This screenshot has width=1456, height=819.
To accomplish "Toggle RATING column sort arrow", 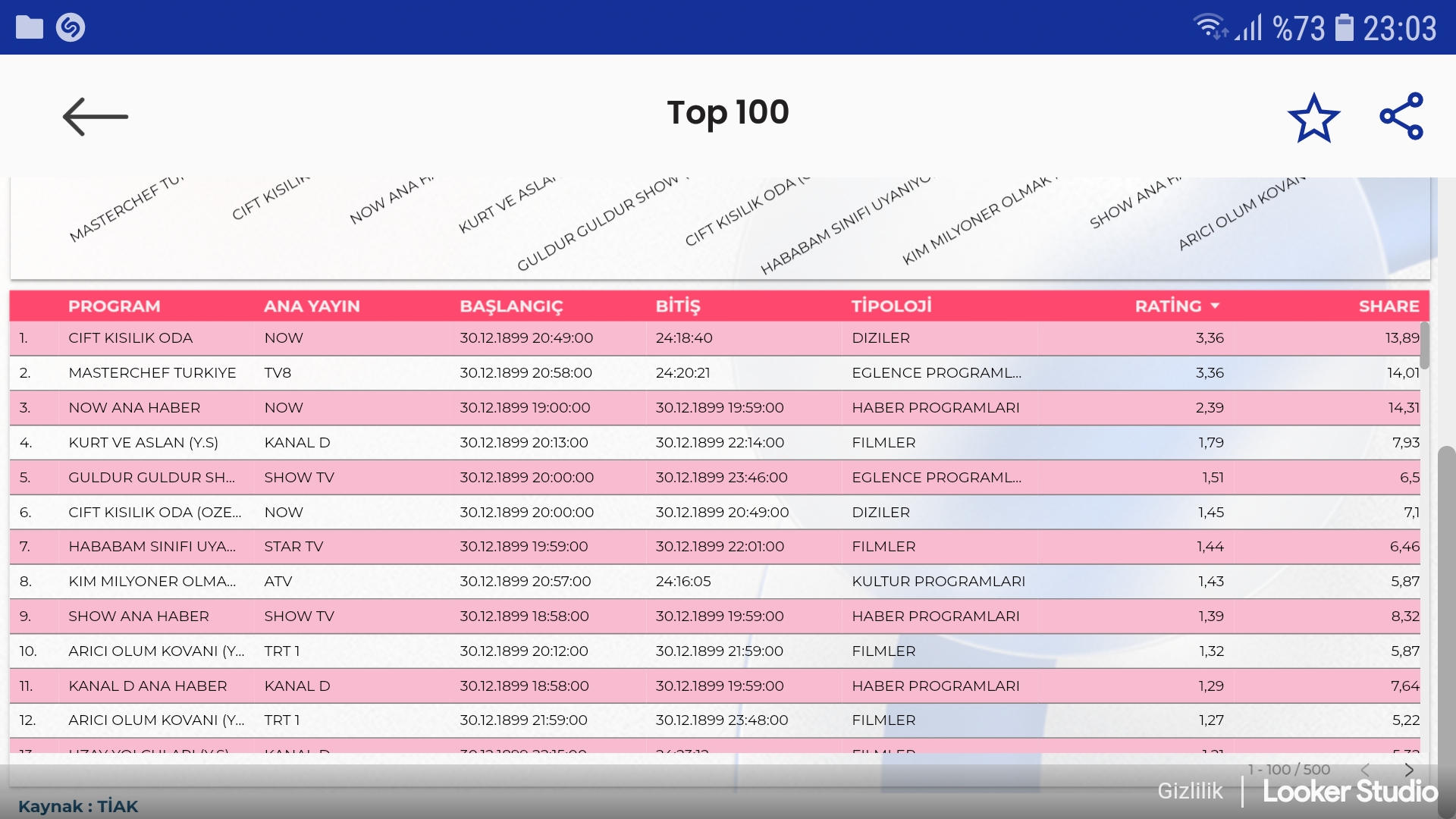I will tap(1216, 306).
